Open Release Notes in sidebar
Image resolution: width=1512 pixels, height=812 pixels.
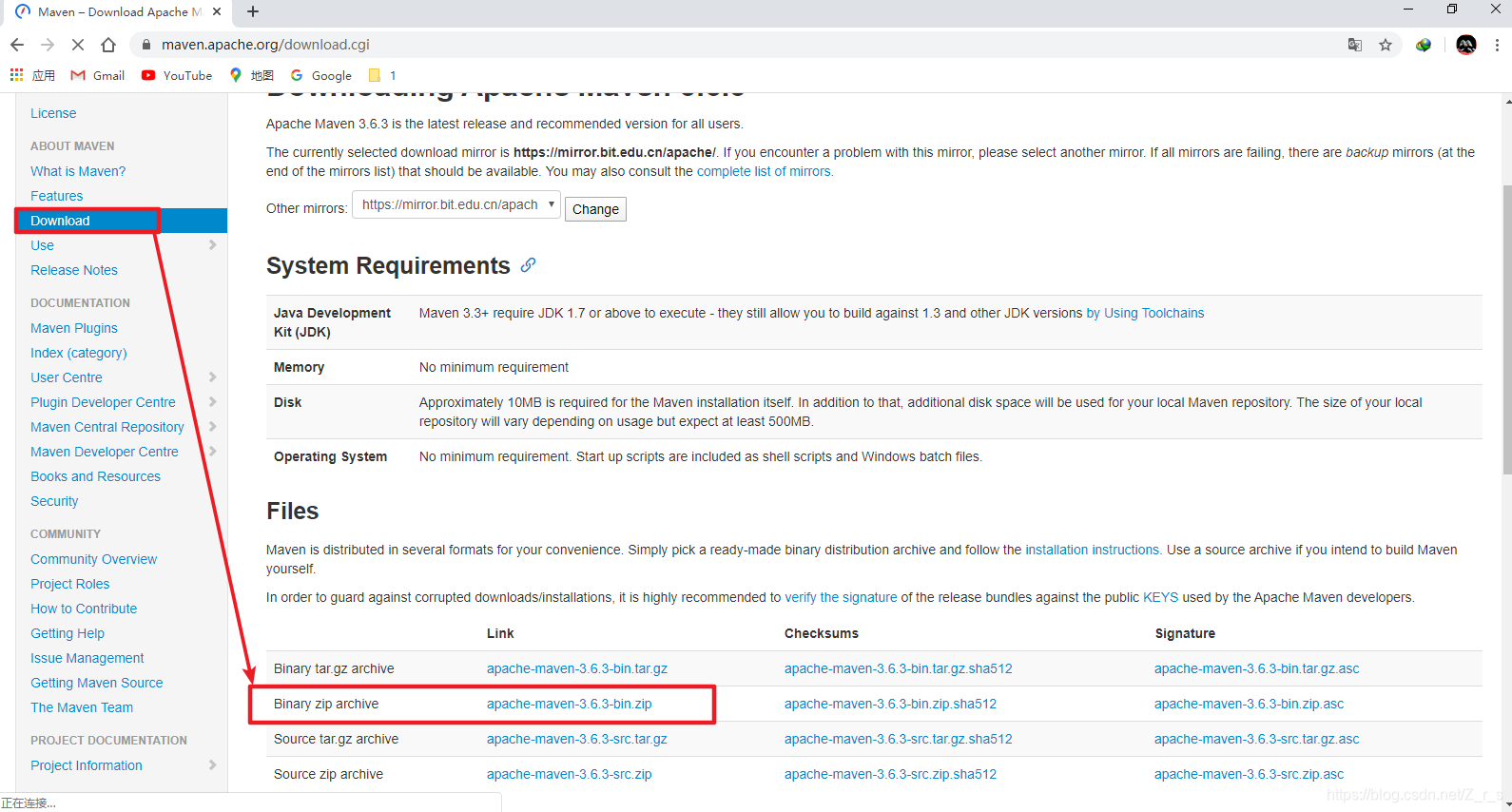click(x=74, y=270)
